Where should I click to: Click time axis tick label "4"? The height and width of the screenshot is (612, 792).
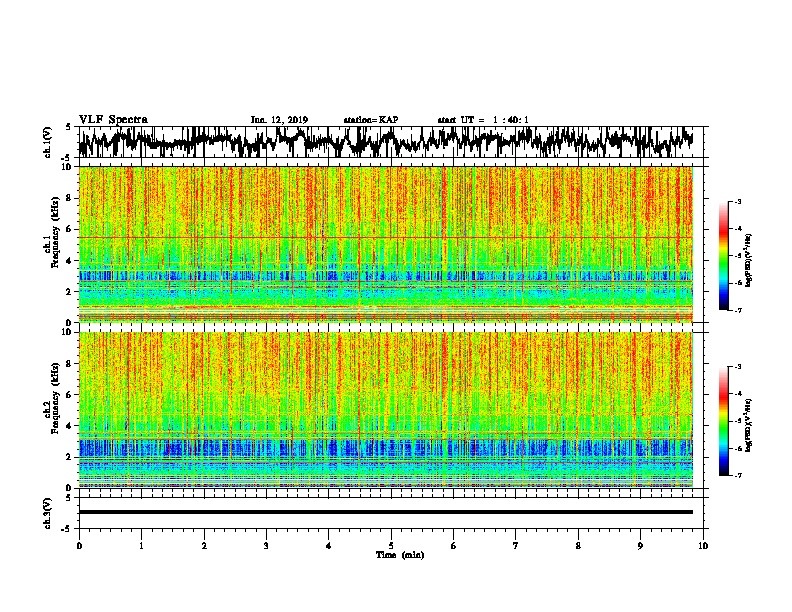click(x=329, y=545)
